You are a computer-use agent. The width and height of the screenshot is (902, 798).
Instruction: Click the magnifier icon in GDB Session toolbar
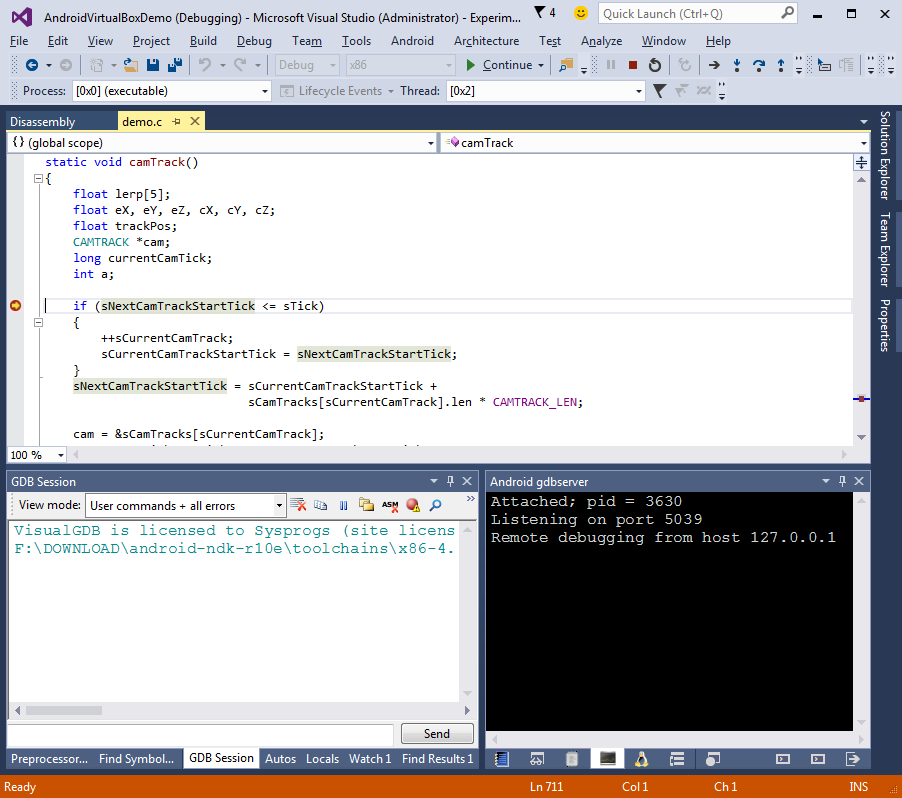point(435,506)
